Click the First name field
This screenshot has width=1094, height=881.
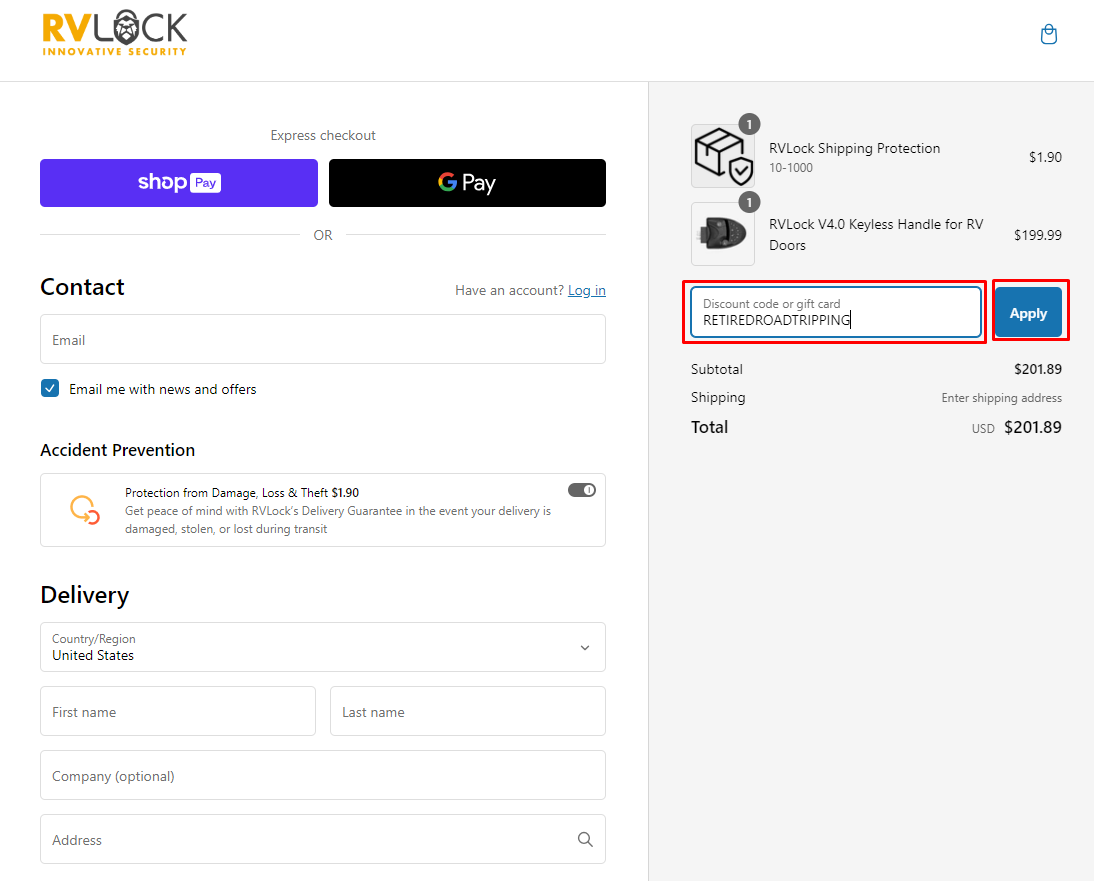[178, 712]
